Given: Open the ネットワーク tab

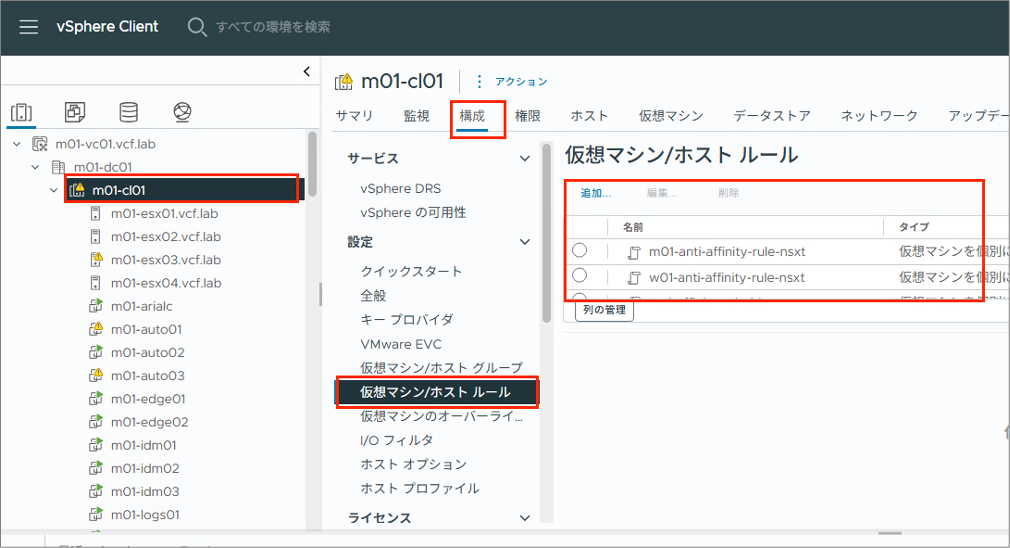Looking at the screenshot, I should [x=879, y=116].
